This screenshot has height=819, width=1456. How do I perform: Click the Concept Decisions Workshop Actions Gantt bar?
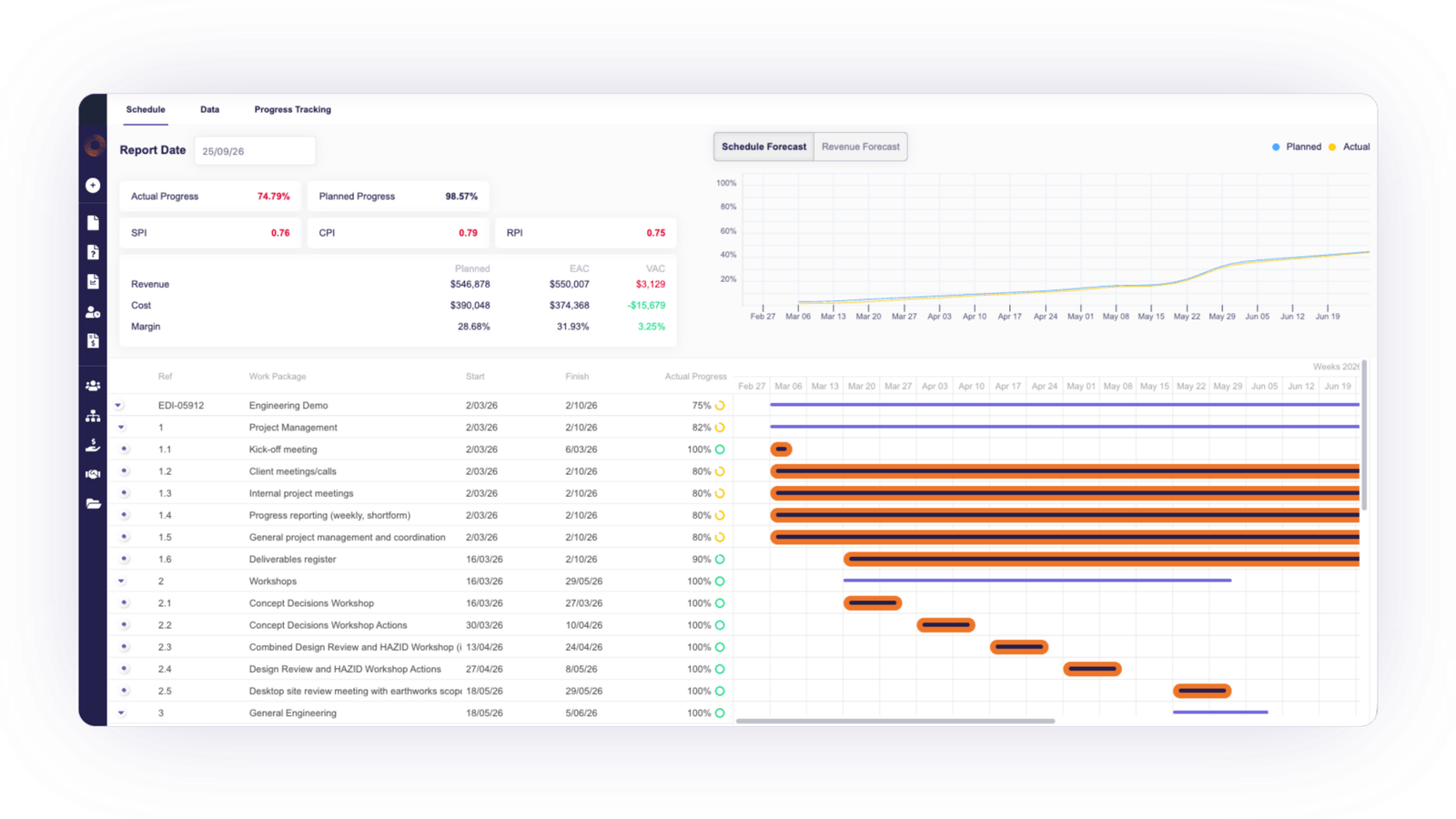click(x=945, y=625)
